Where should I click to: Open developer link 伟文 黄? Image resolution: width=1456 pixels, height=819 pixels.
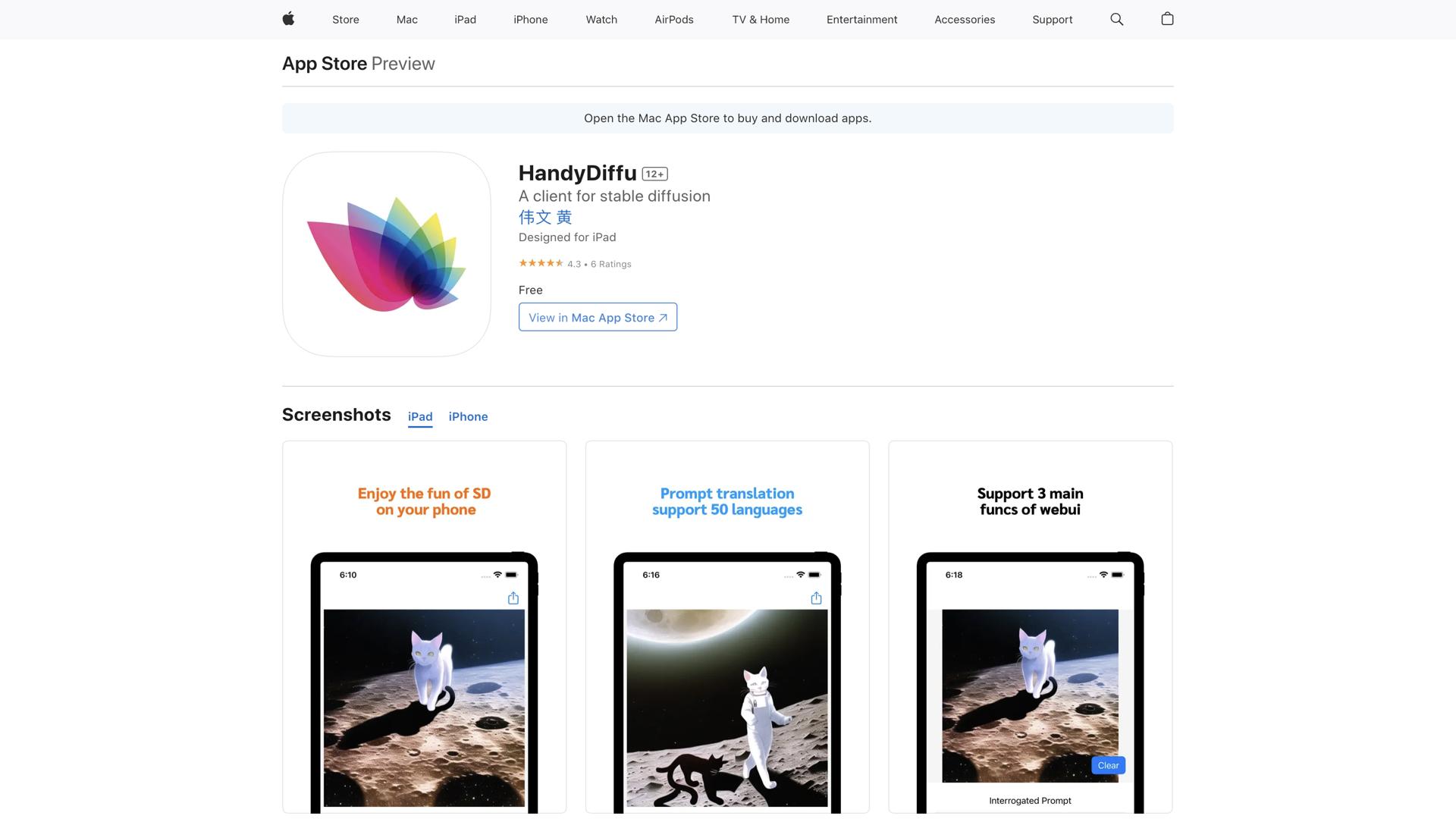[x=544, y=218]
